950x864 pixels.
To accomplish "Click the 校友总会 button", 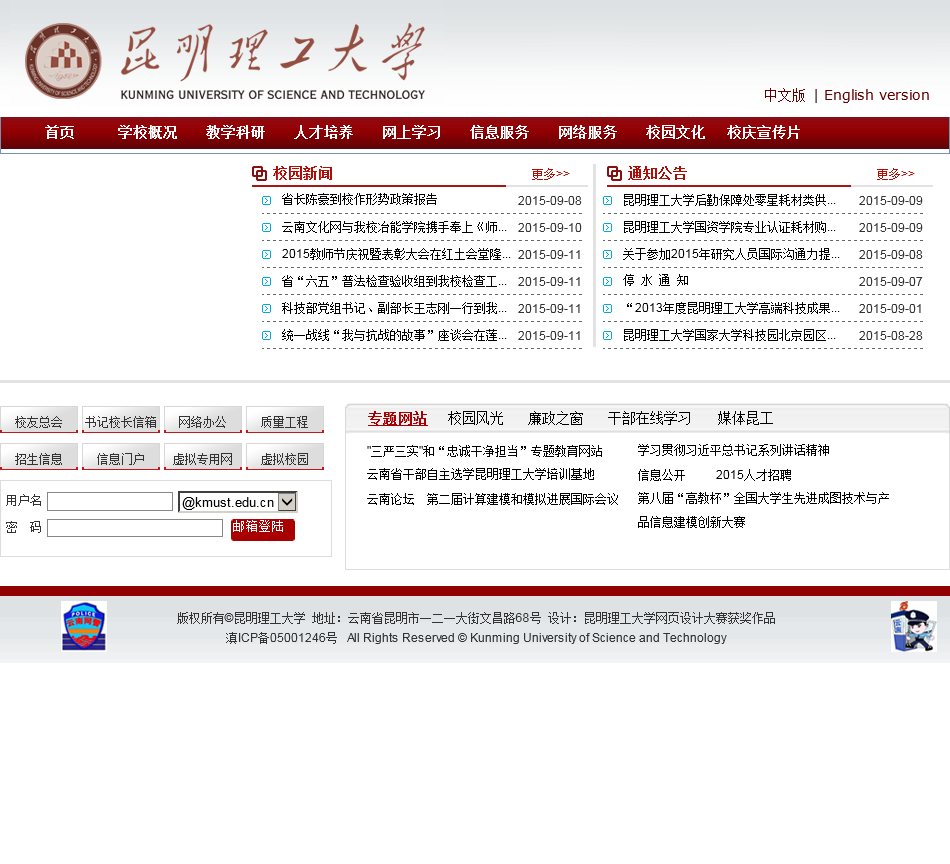I will click(x=39, y=420).
